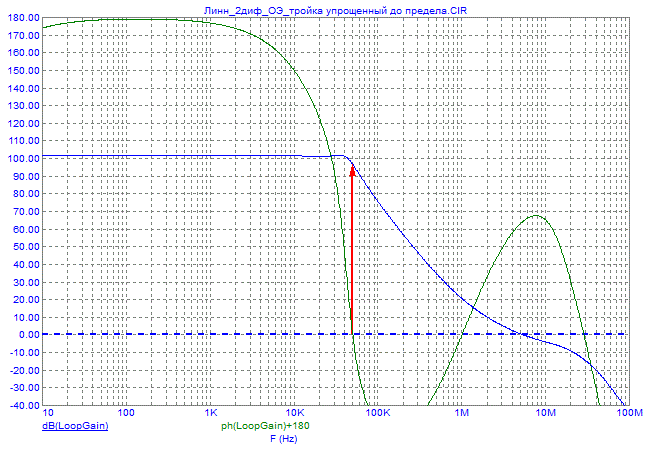The image size is (656, 456).
Task: Click the 1M frequency axis label
Action: click(x=461, y=413)
